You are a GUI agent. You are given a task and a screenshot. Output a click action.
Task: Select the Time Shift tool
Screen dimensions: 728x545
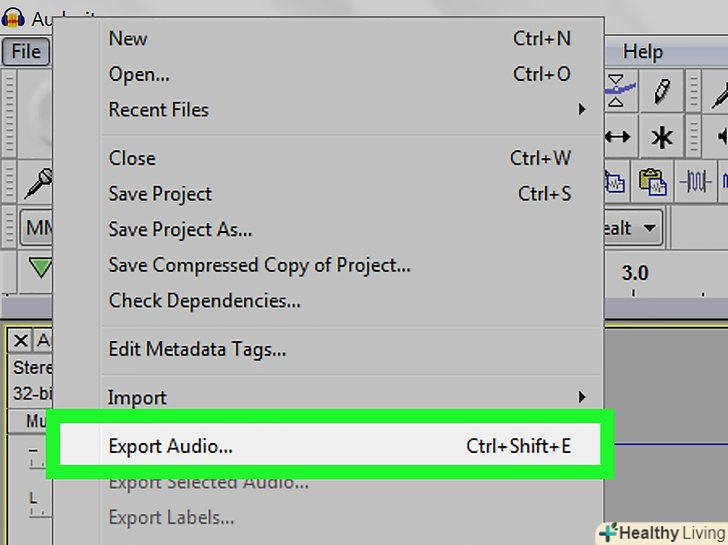coord(619,137)
